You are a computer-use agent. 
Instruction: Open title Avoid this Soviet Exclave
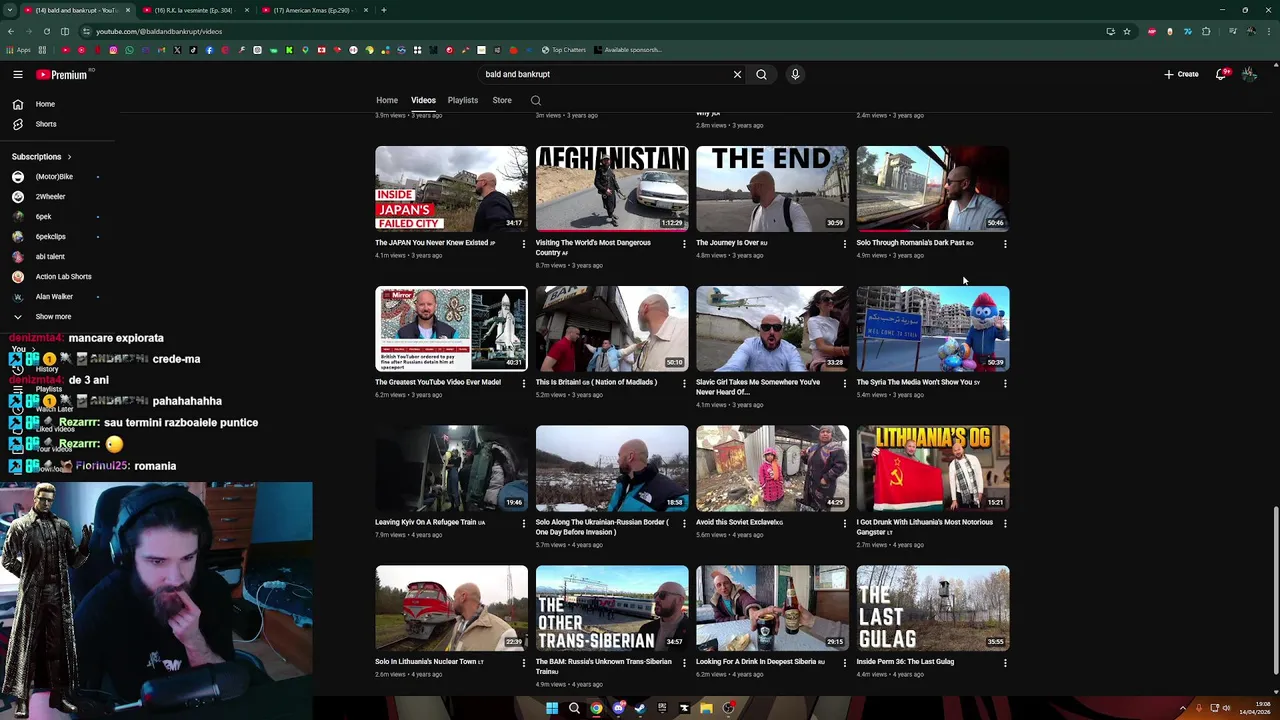click(x=739, y=522)
